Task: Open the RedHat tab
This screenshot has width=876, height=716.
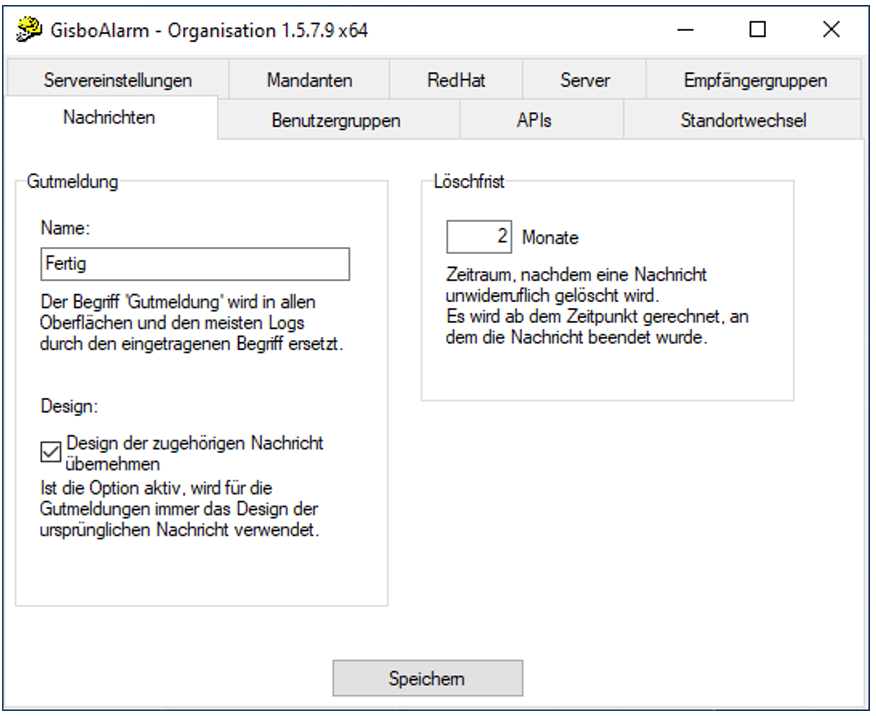Action: (x=456, y=80)
